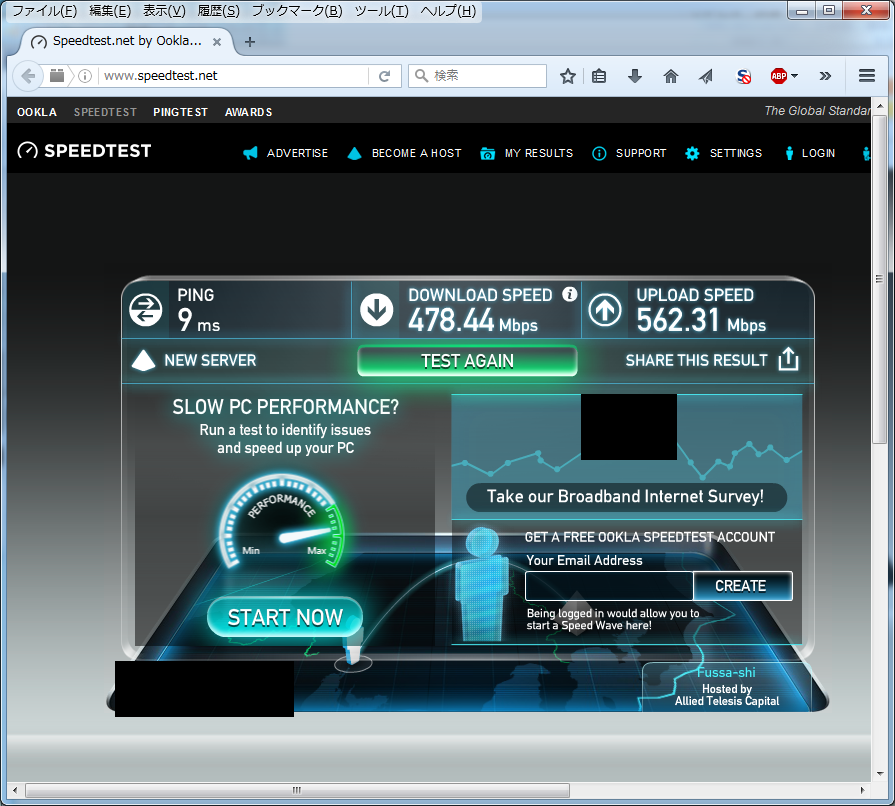Open the ファイル(F) menu

pos(45,11)
